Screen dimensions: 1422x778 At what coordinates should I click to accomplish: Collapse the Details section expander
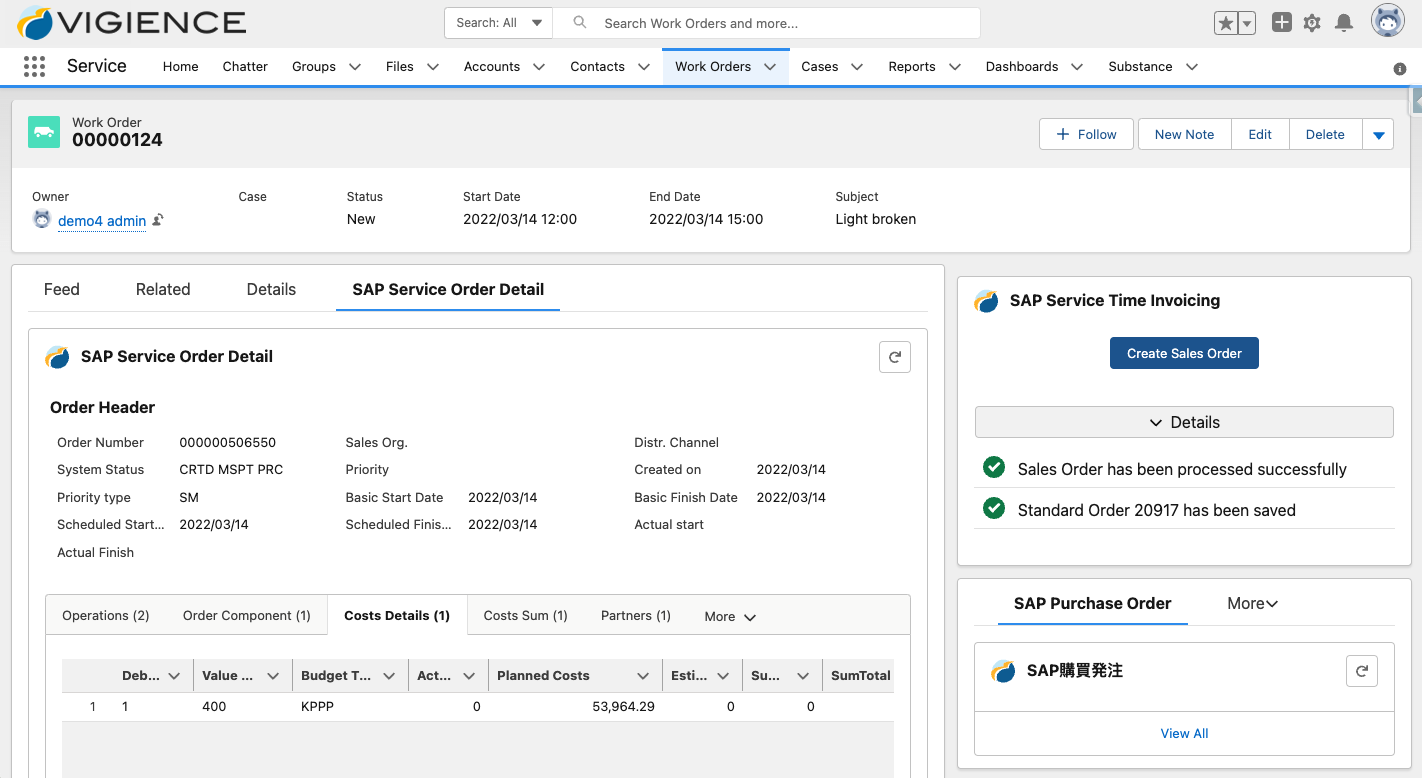1184,422
